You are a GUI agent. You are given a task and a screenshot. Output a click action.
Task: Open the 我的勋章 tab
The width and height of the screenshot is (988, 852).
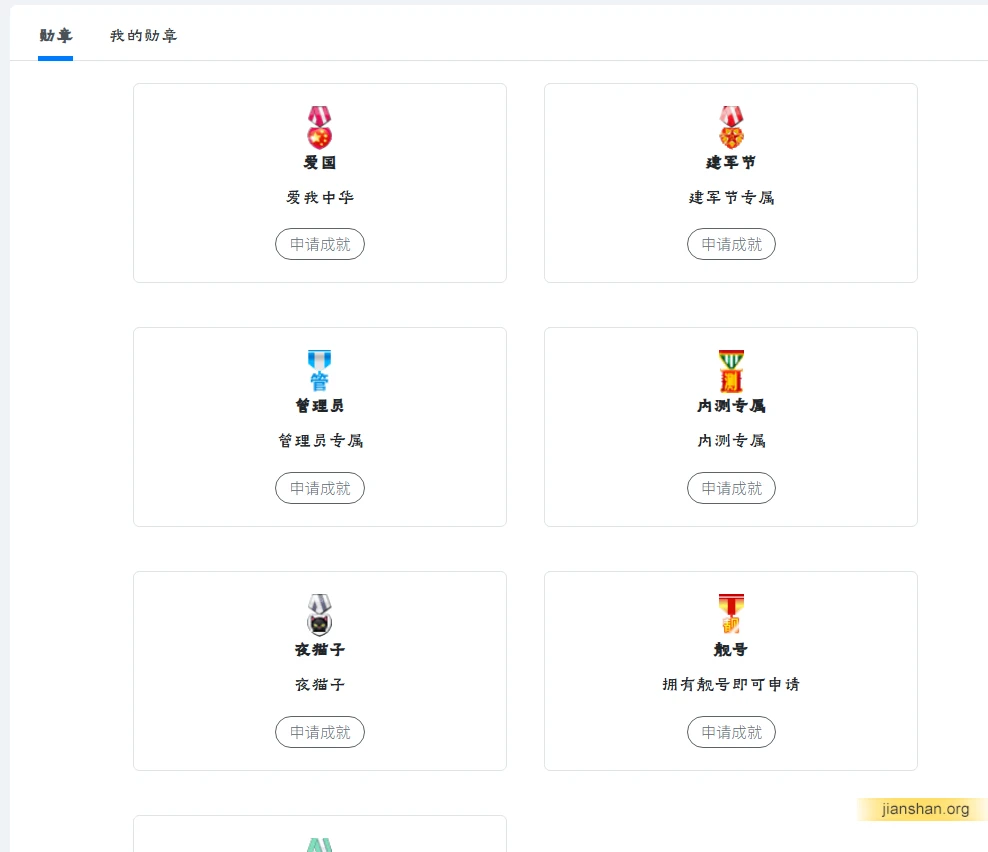(144, 36)
